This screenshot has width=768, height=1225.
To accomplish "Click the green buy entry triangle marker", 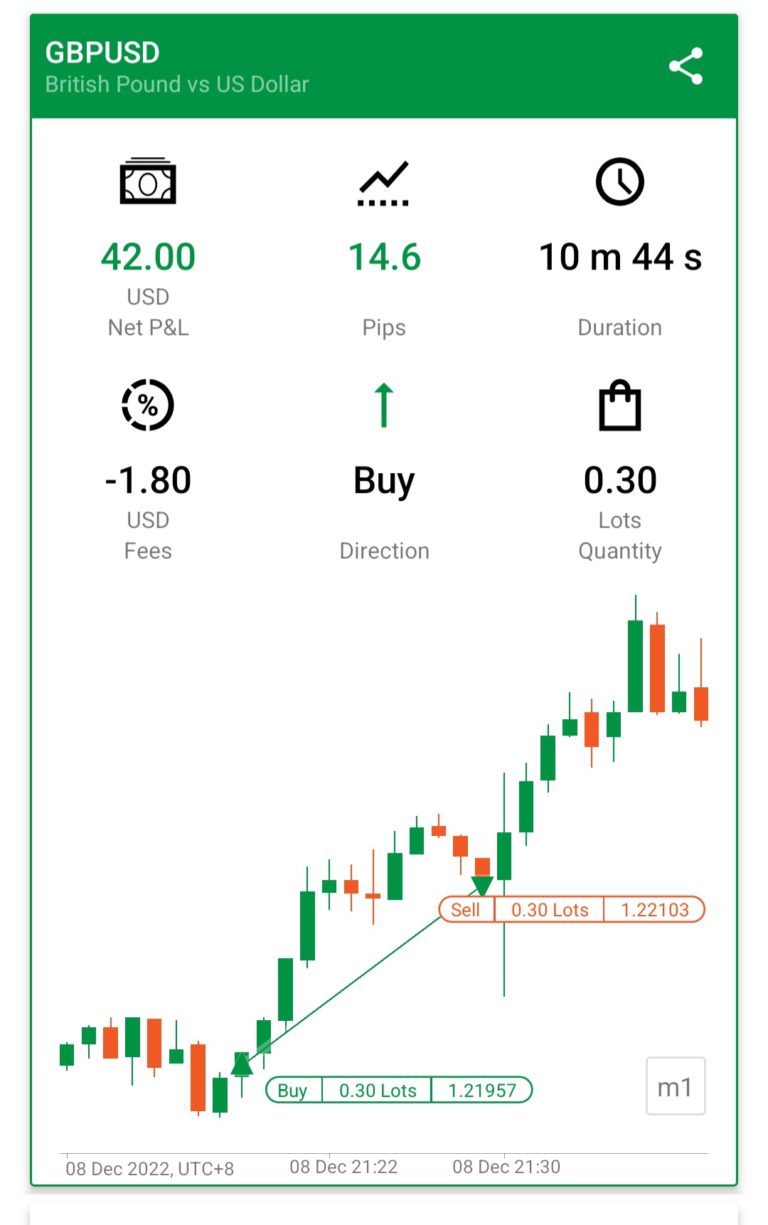I will click(x=242, y=1064).
